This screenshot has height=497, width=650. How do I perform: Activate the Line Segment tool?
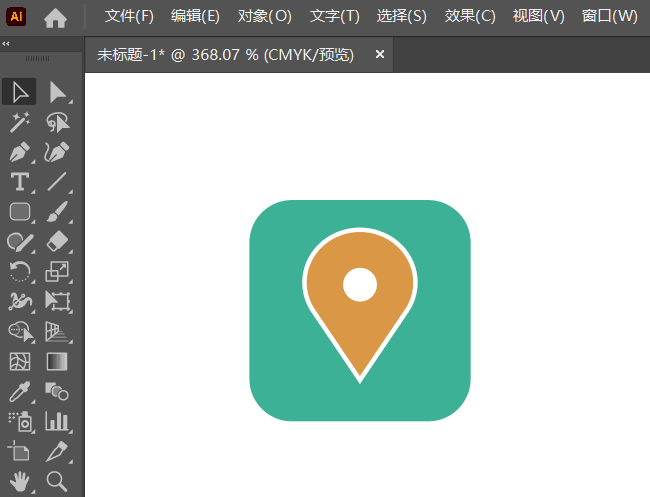(x=57, y=182)
